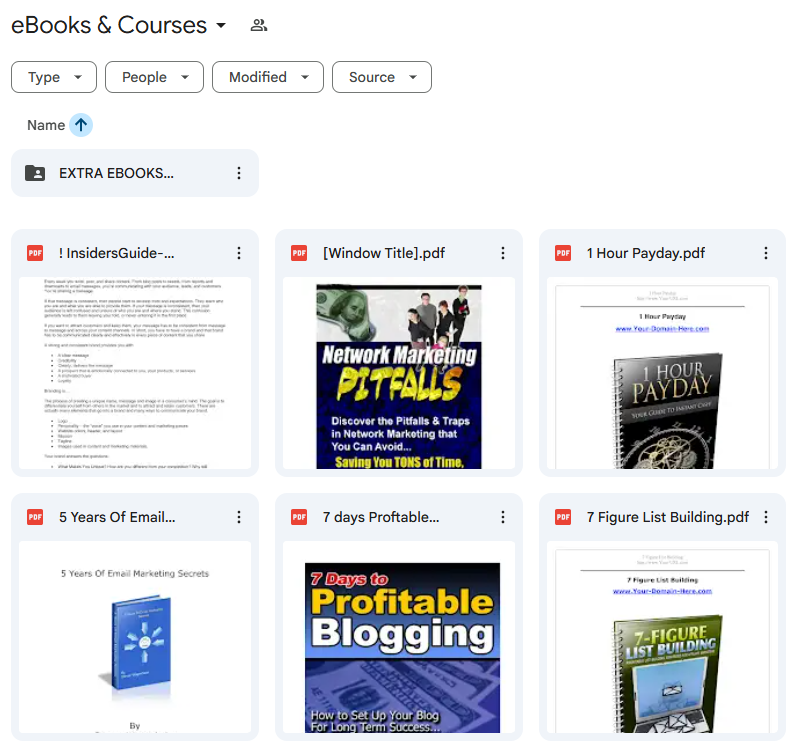Click the Name column header
This screenshot has width=800, height=744.
[x=46, y=125]
